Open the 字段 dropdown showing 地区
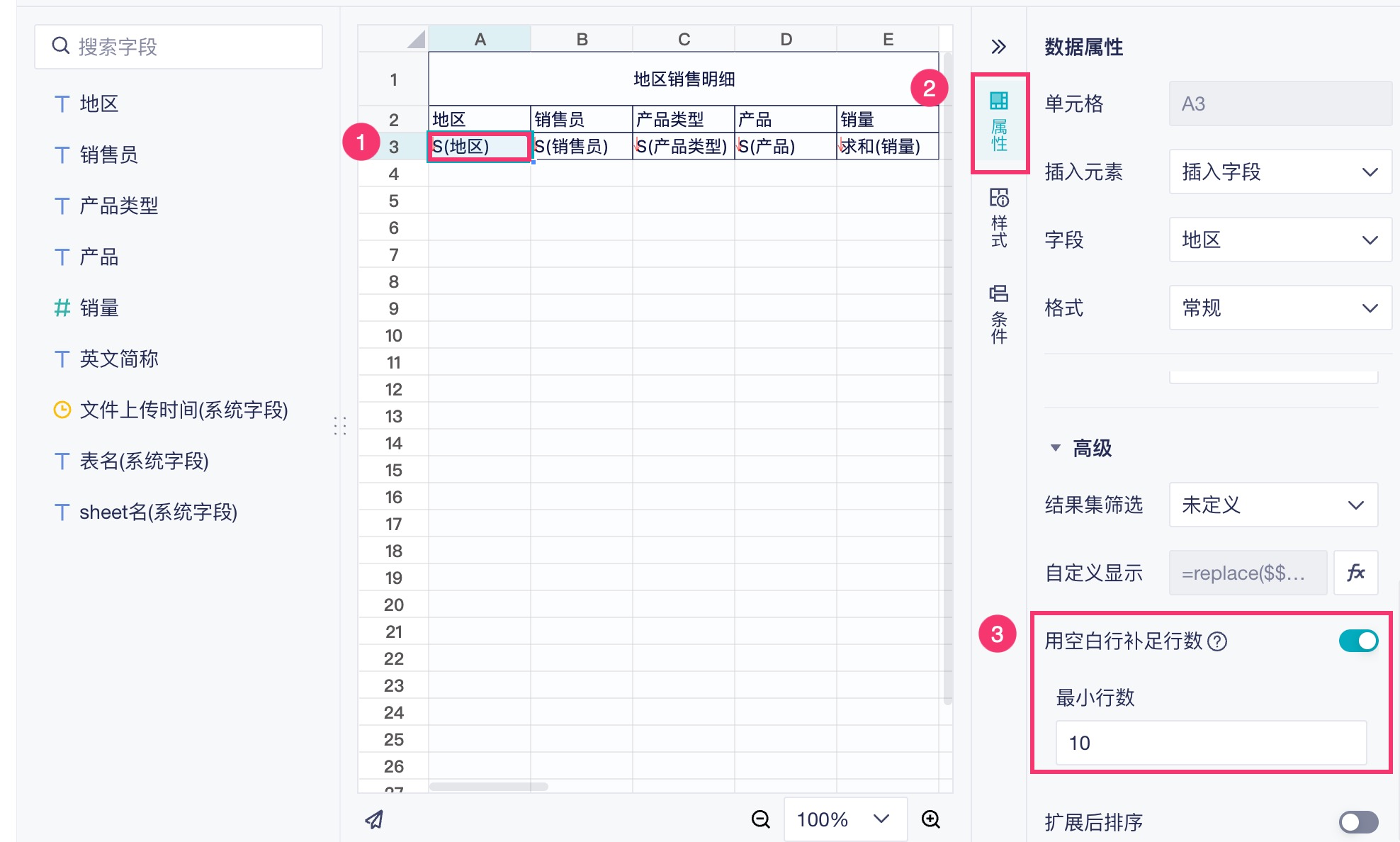 (x=1280, y=240)
